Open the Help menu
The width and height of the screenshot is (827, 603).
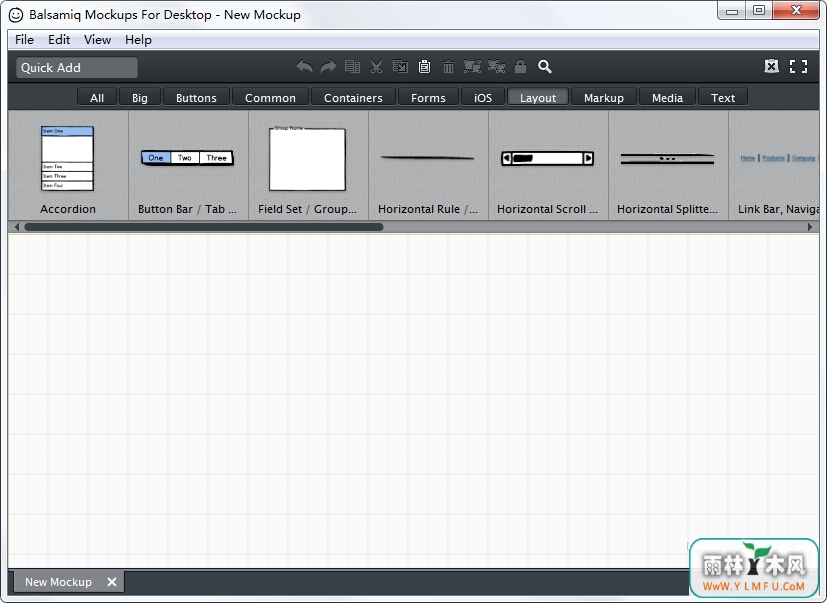[138, 40]
